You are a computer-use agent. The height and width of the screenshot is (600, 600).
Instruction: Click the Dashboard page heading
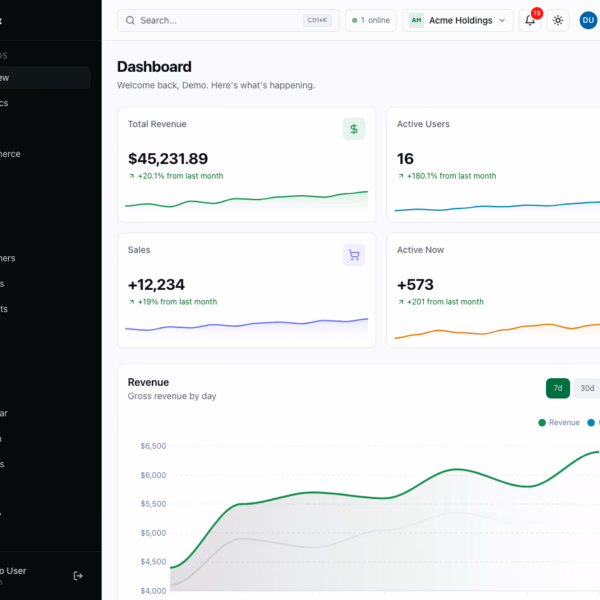point(154,67)
